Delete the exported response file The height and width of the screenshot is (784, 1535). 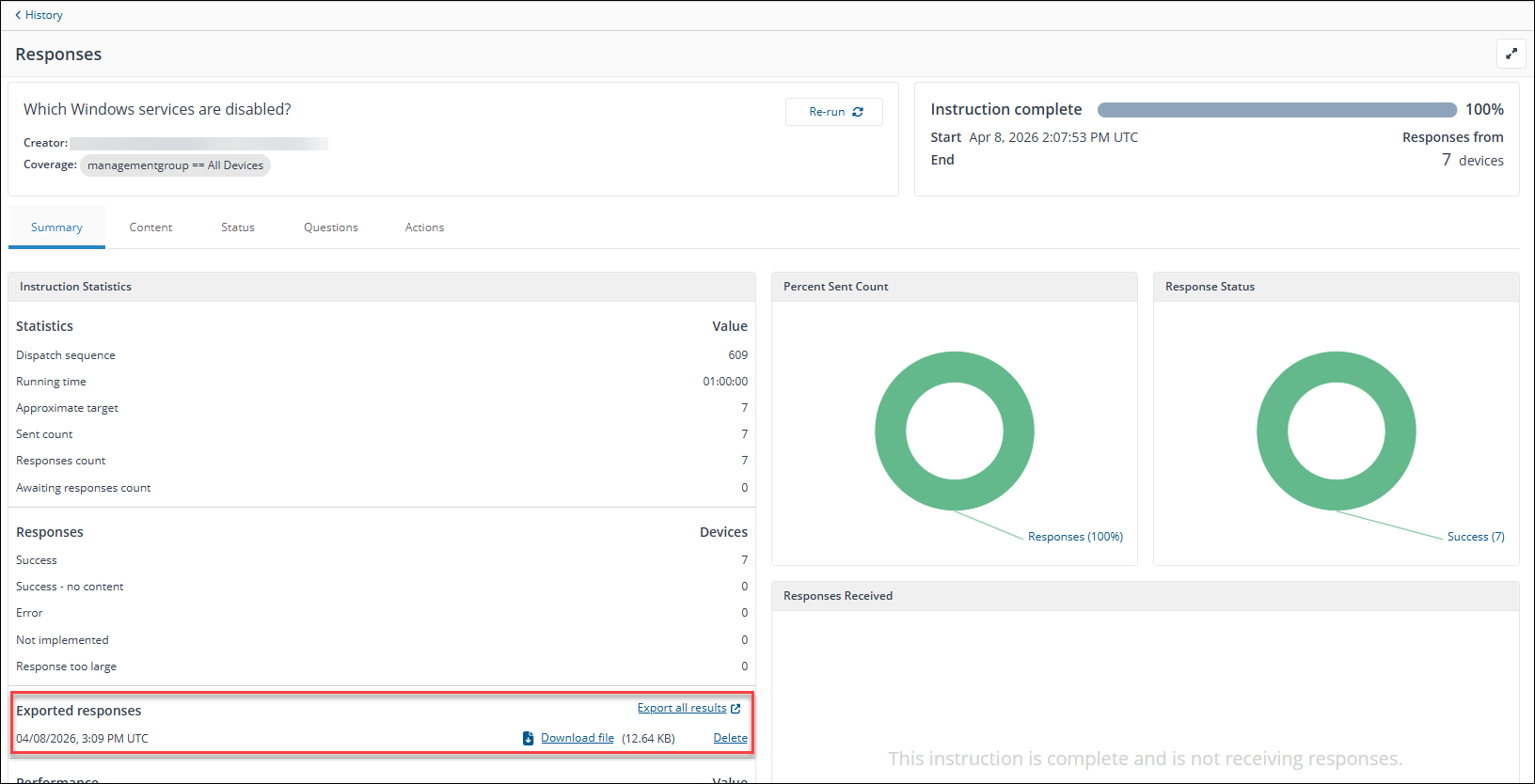730,738
